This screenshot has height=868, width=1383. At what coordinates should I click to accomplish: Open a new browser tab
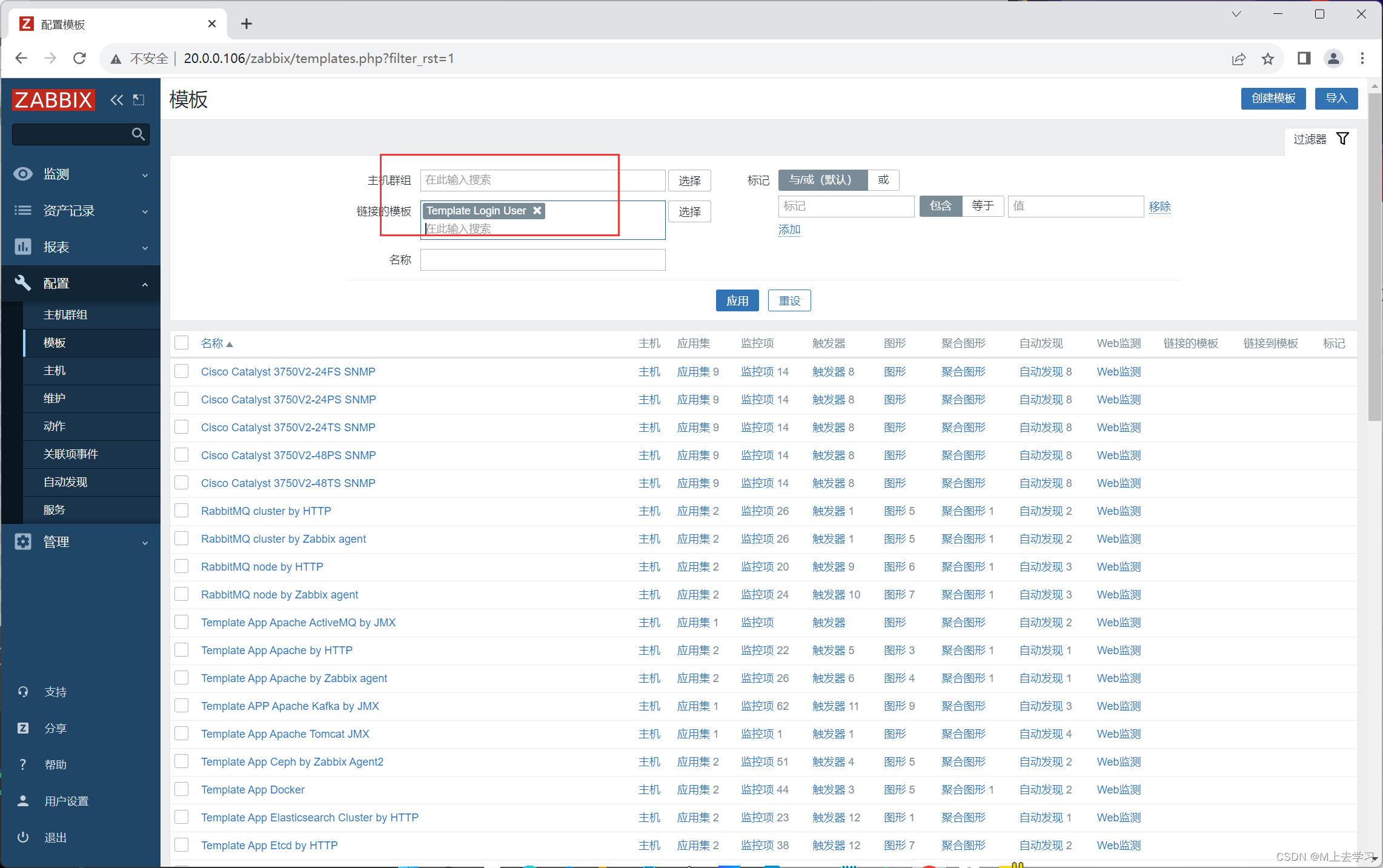pos(246,24)
